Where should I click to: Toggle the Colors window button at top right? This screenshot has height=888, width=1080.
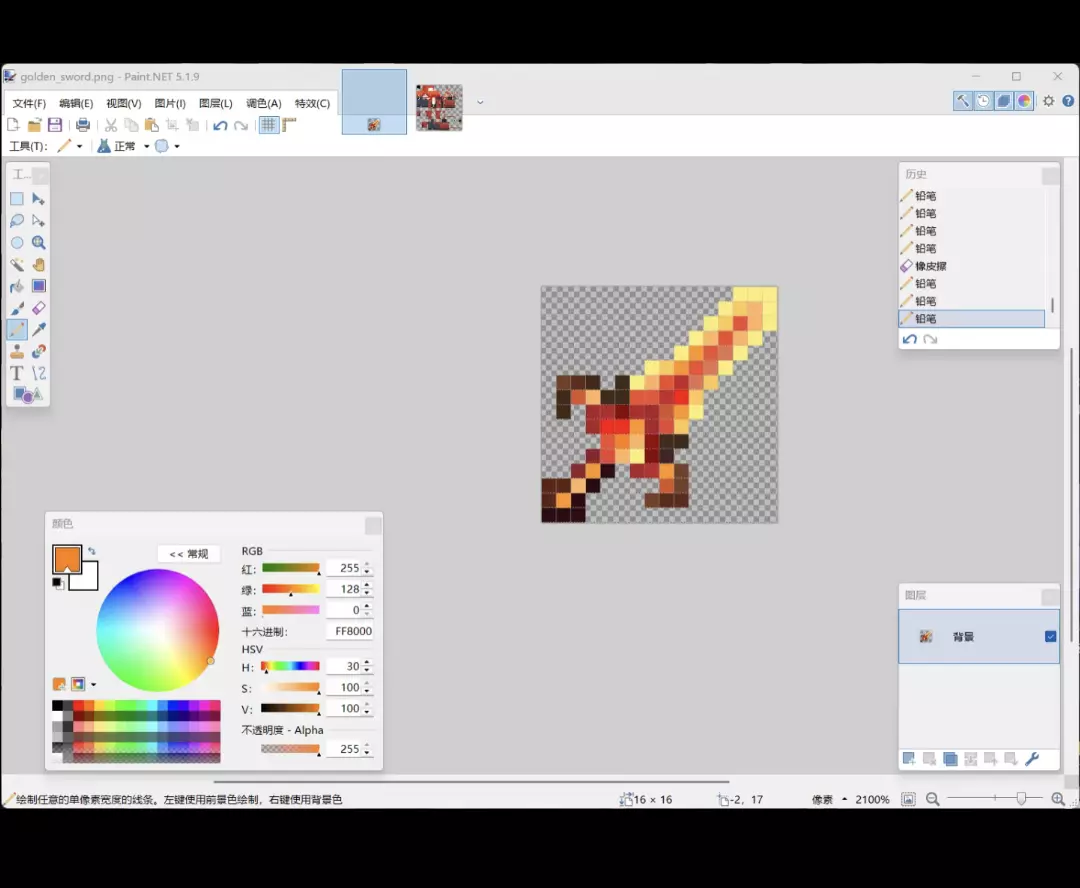point(1024,101)
